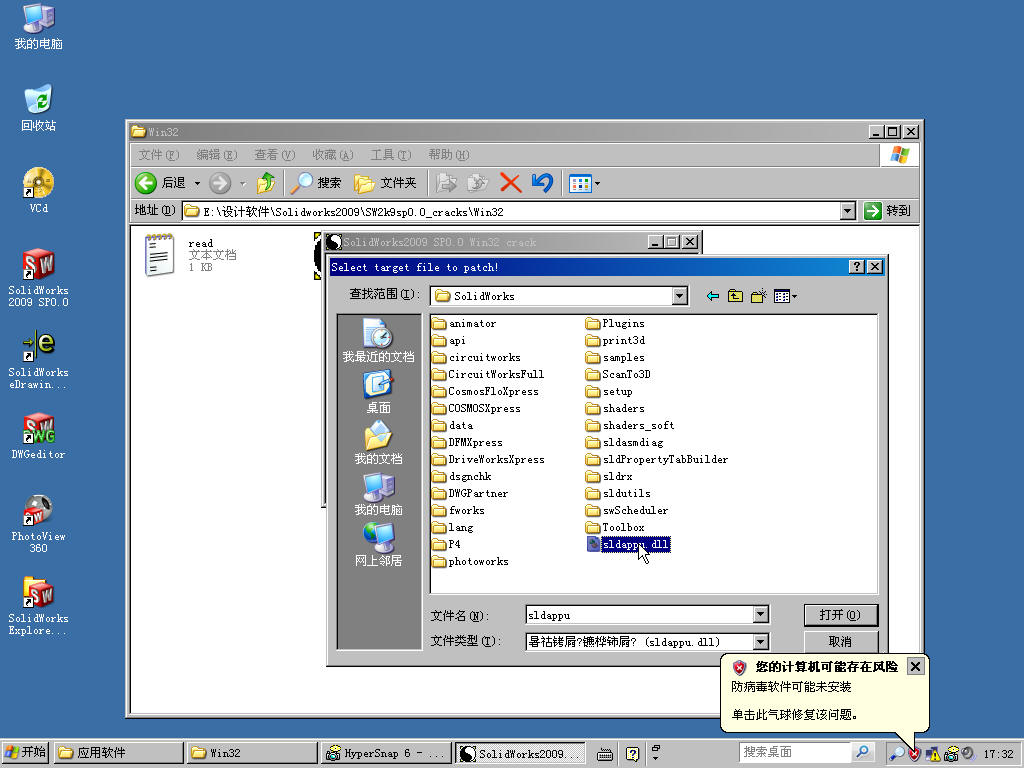Click the Search toolbar button in explorer
The height and width of the screenshot is (768, 1024).
[x=316, y=183]
